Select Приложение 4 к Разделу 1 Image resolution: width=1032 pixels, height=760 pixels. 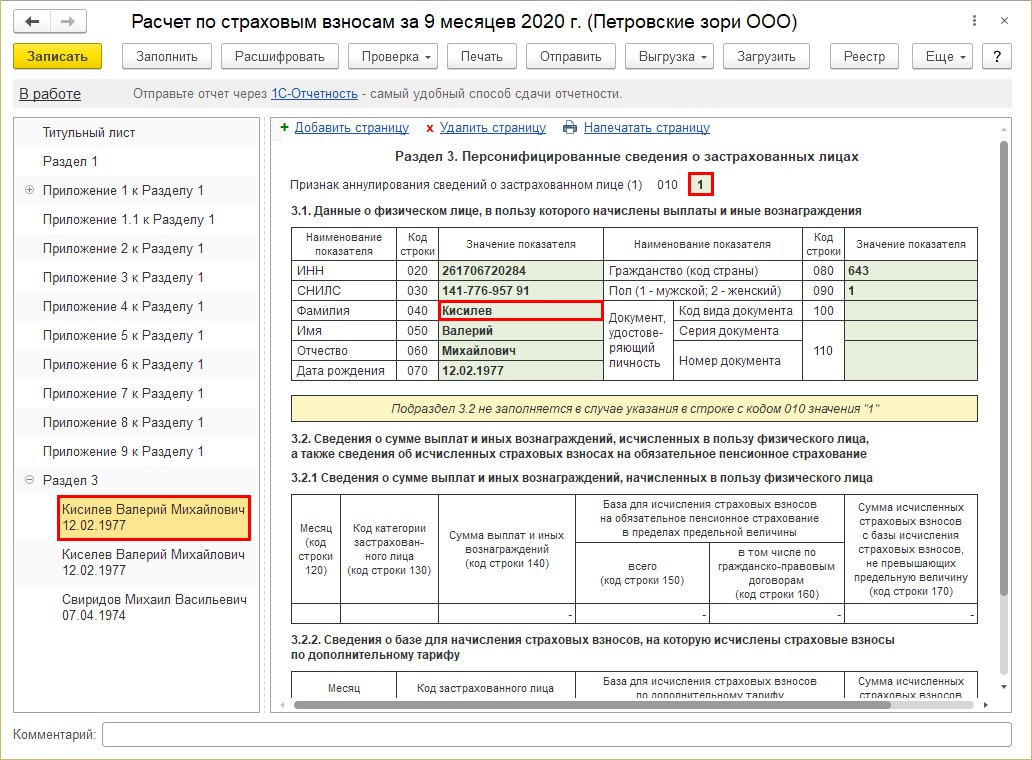(x=123, y=306)
